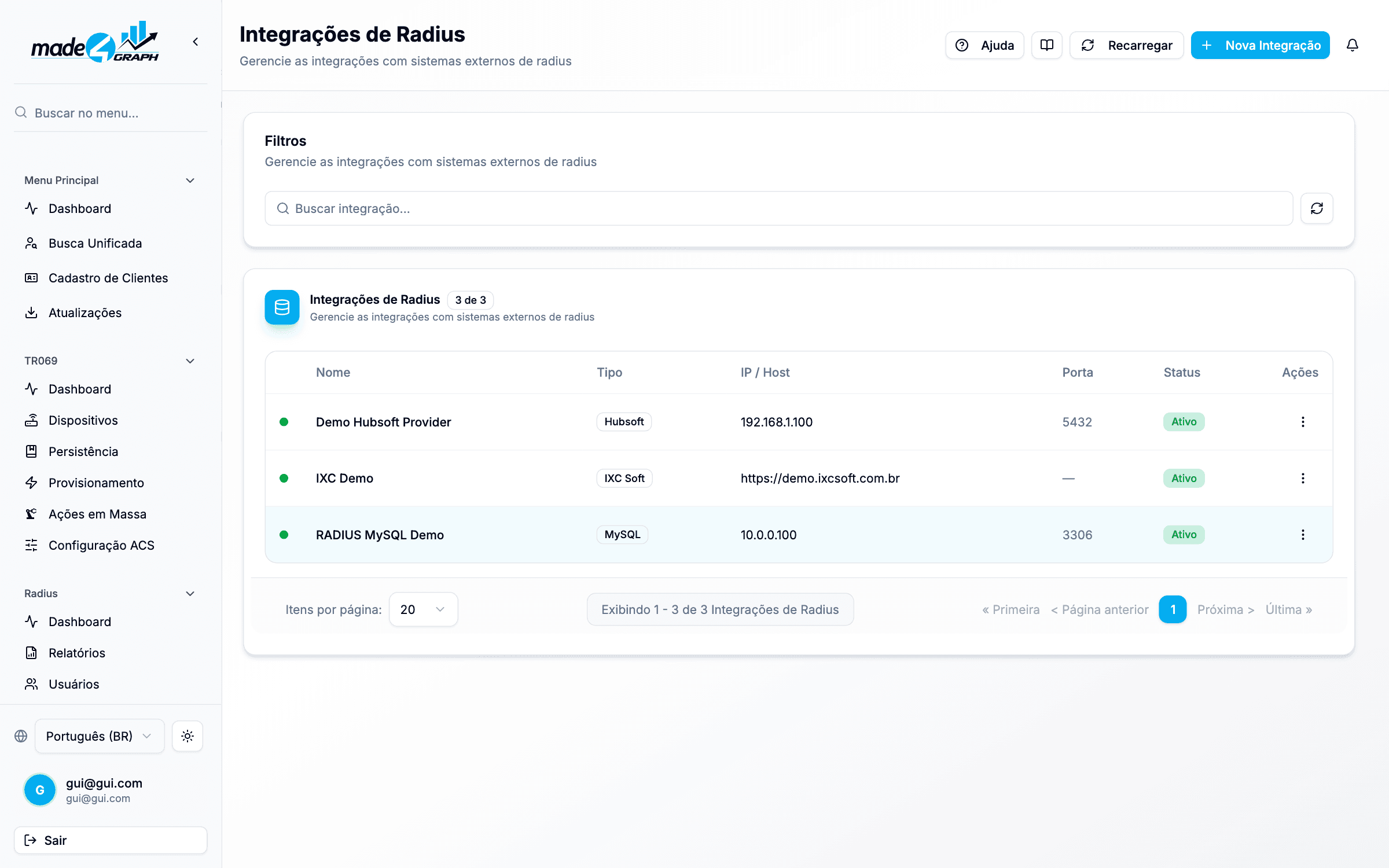Click the RADIUS MySQL Demo name
1389x868 pixels.
pyautogui.click(x=380, y=535)
